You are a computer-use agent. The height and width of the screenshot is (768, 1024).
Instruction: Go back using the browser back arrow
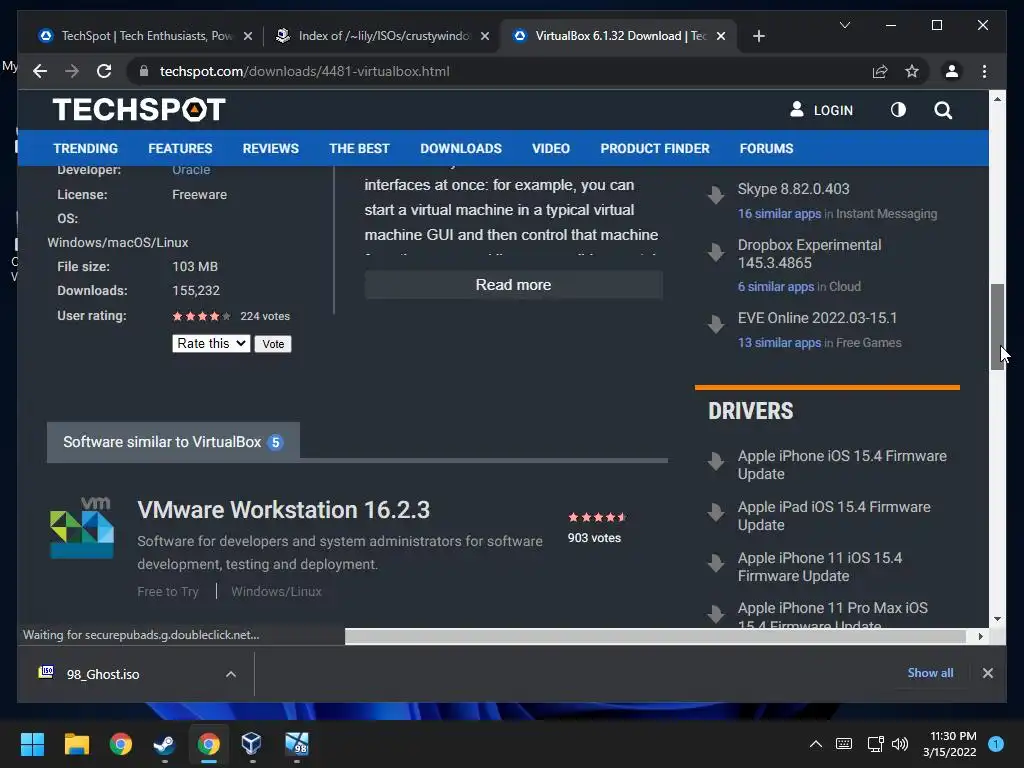40,71
